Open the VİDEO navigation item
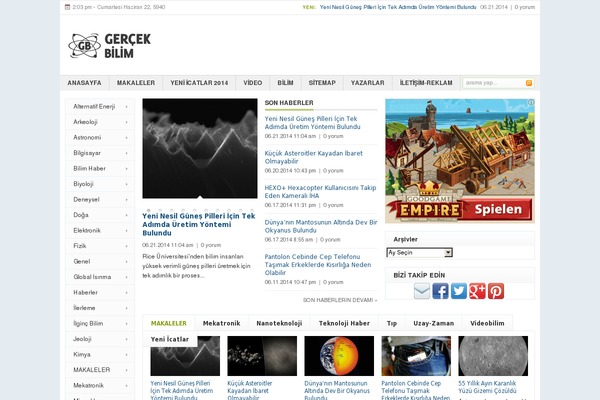The height and width of the screenshot is (400, 600). 253,83
